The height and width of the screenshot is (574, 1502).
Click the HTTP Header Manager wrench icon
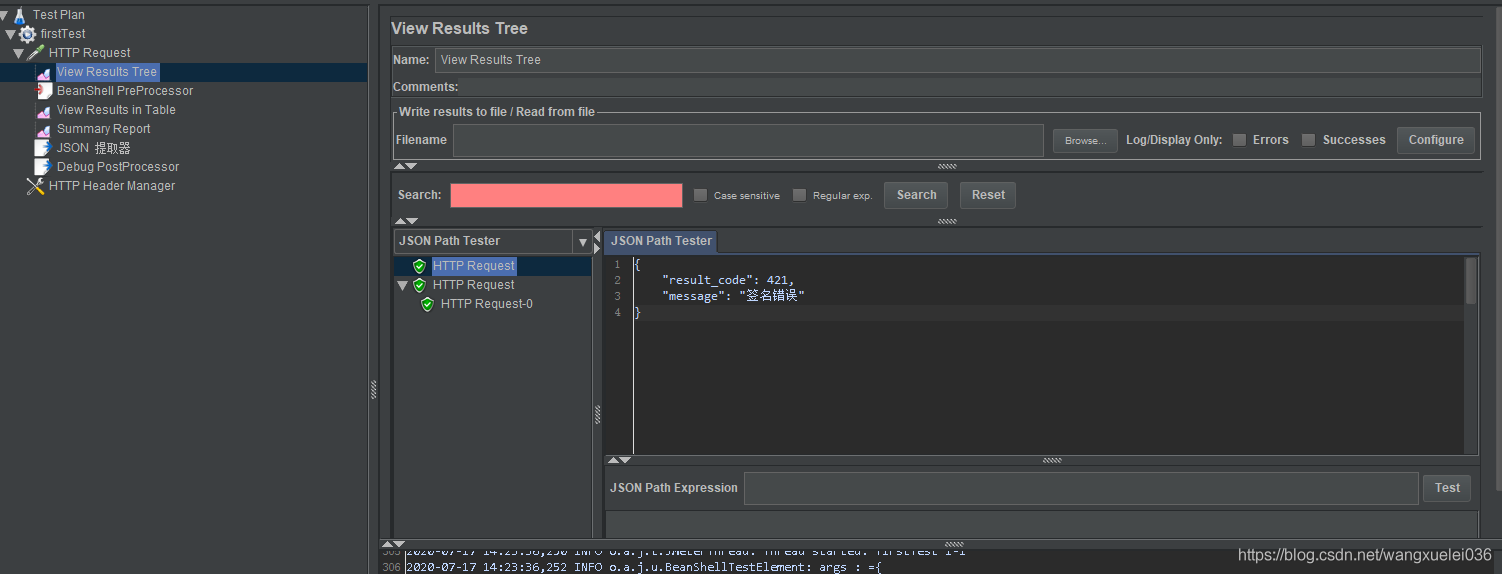[x=35, y=186]
